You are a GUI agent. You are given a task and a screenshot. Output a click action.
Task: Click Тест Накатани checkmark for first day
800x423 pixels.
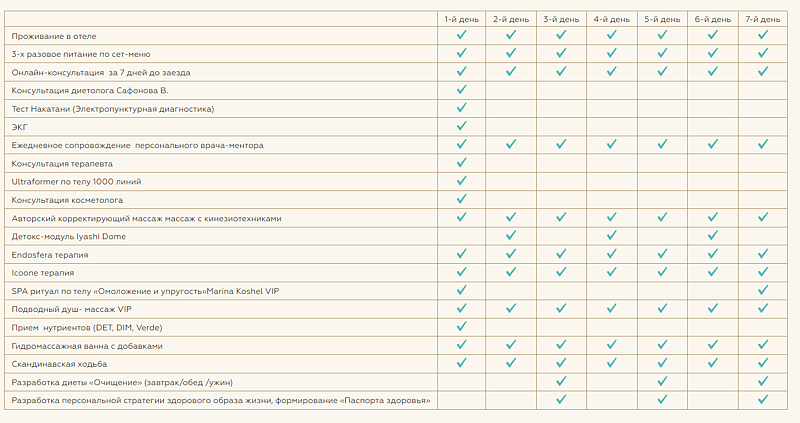click(461, 108)
